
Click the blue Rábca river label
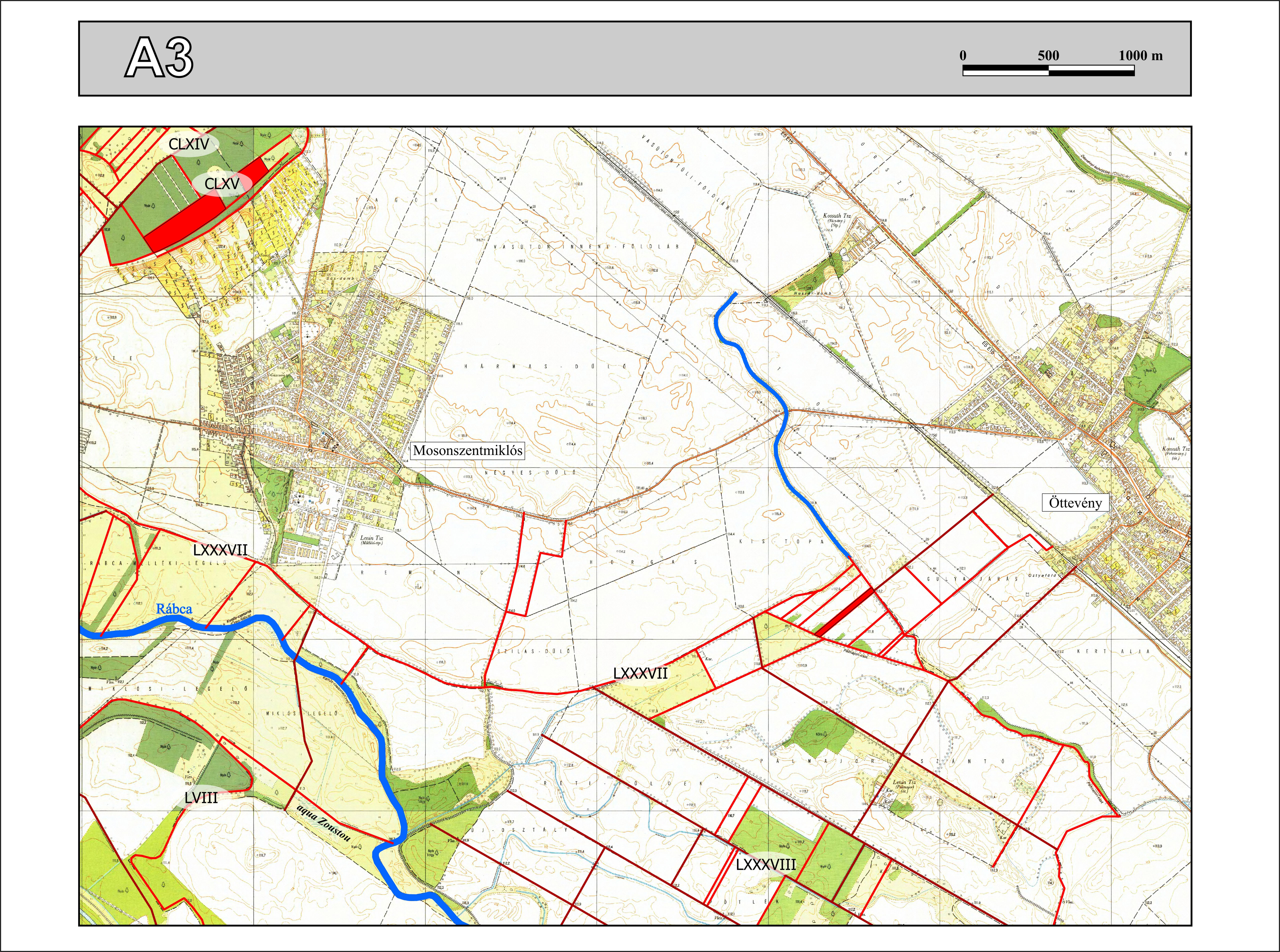174,608
